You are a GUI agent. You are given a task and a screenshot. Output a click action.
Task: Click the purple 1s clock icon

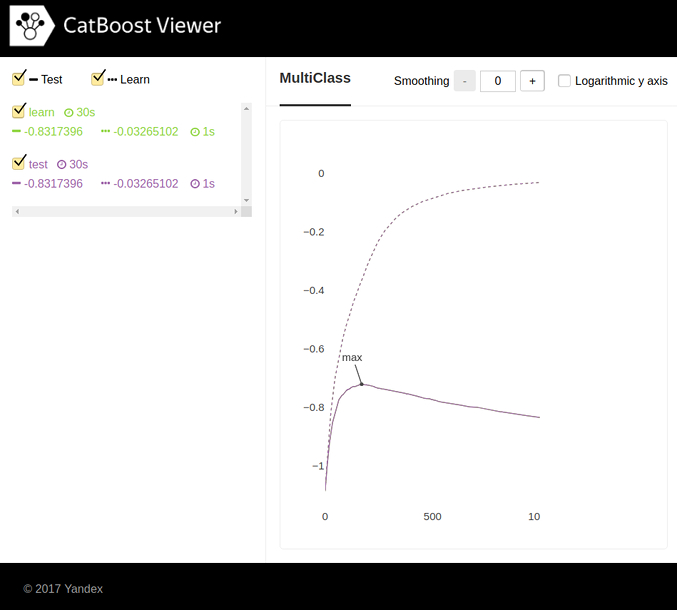pyautogui.click(x=195, y=184)
